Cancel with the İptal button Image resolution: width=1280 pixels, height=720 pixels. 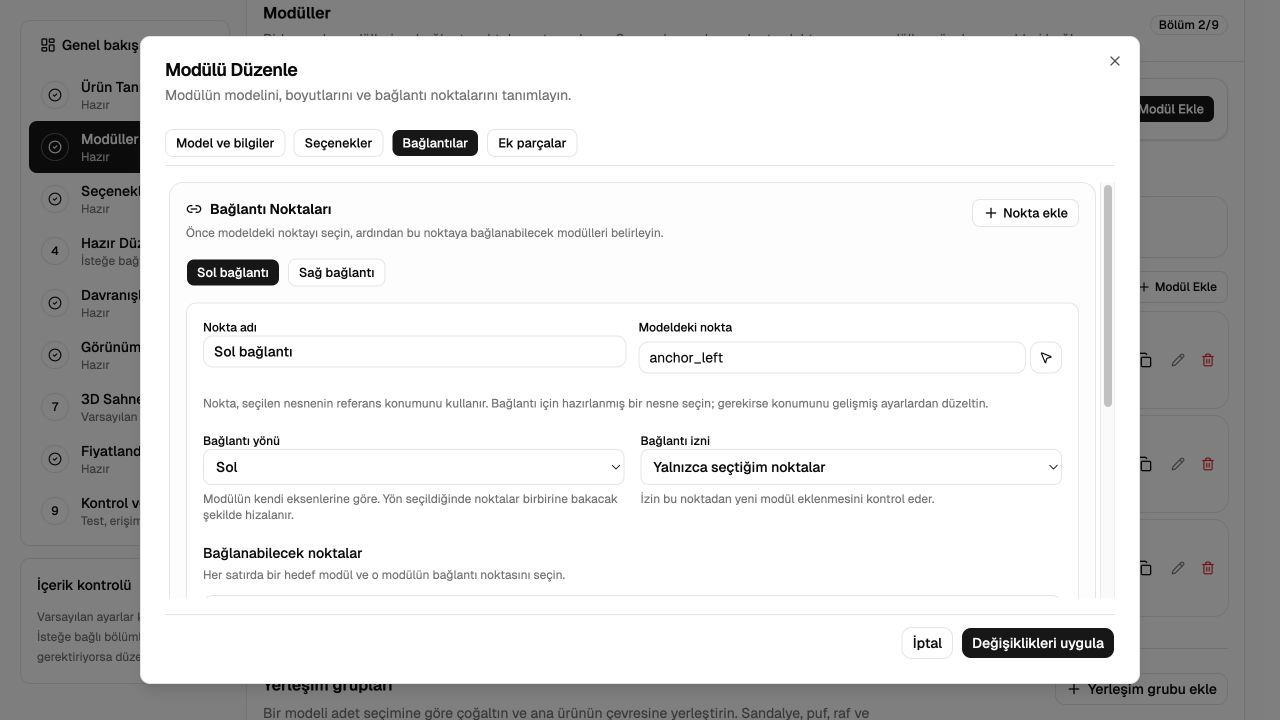pos(927,643)
